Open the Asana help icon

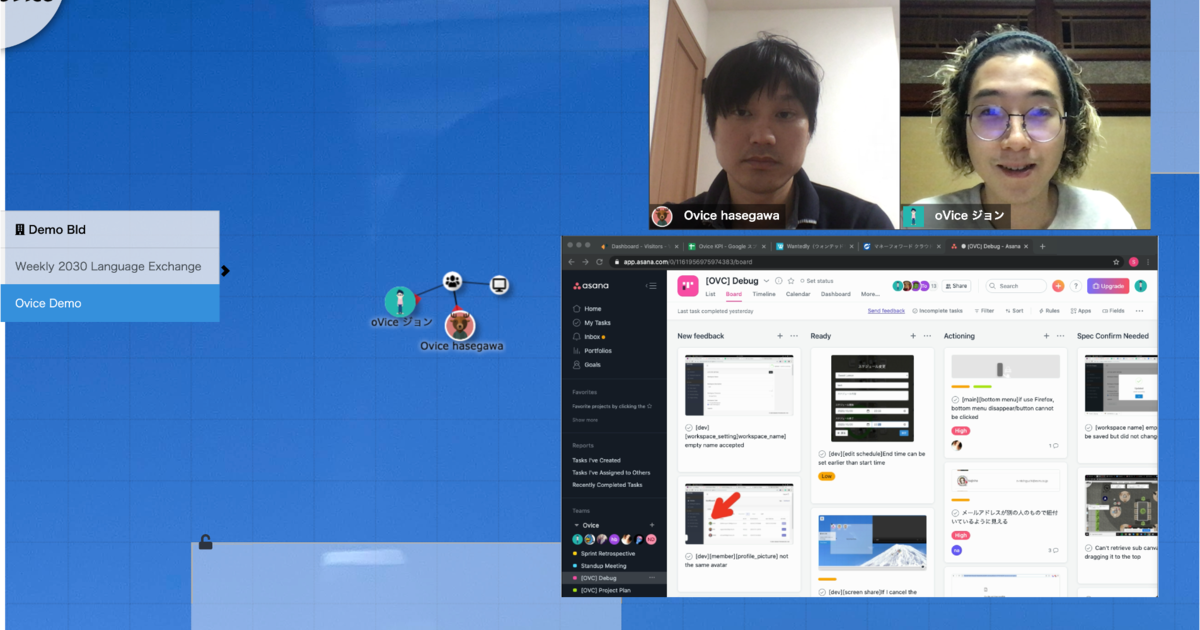point(1076,286)
